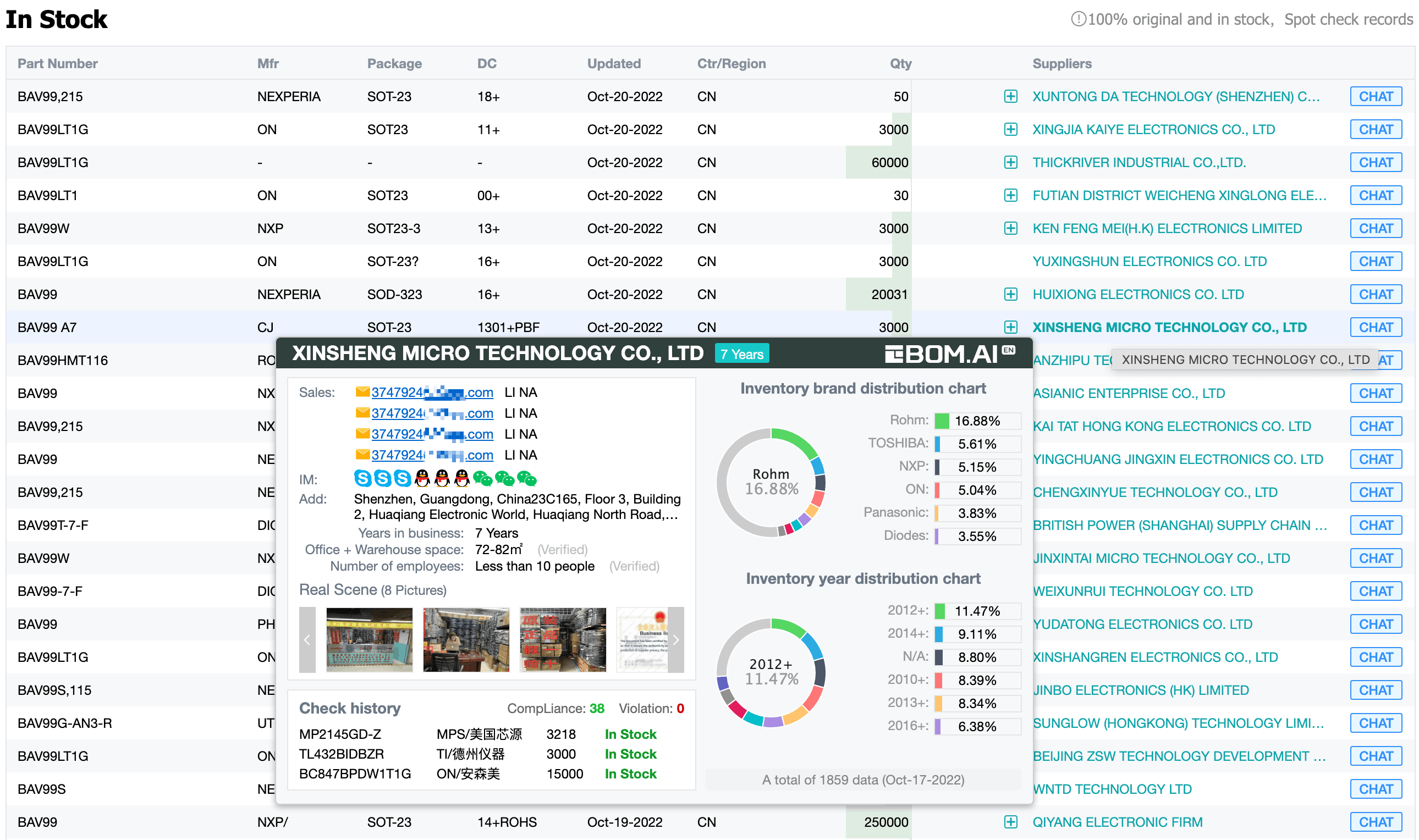Expand the QIYANG ELECTRONIC FIRM supplier row
Image resolution: width=1419 pixels, height=840 pixels.
[1011, 822]
